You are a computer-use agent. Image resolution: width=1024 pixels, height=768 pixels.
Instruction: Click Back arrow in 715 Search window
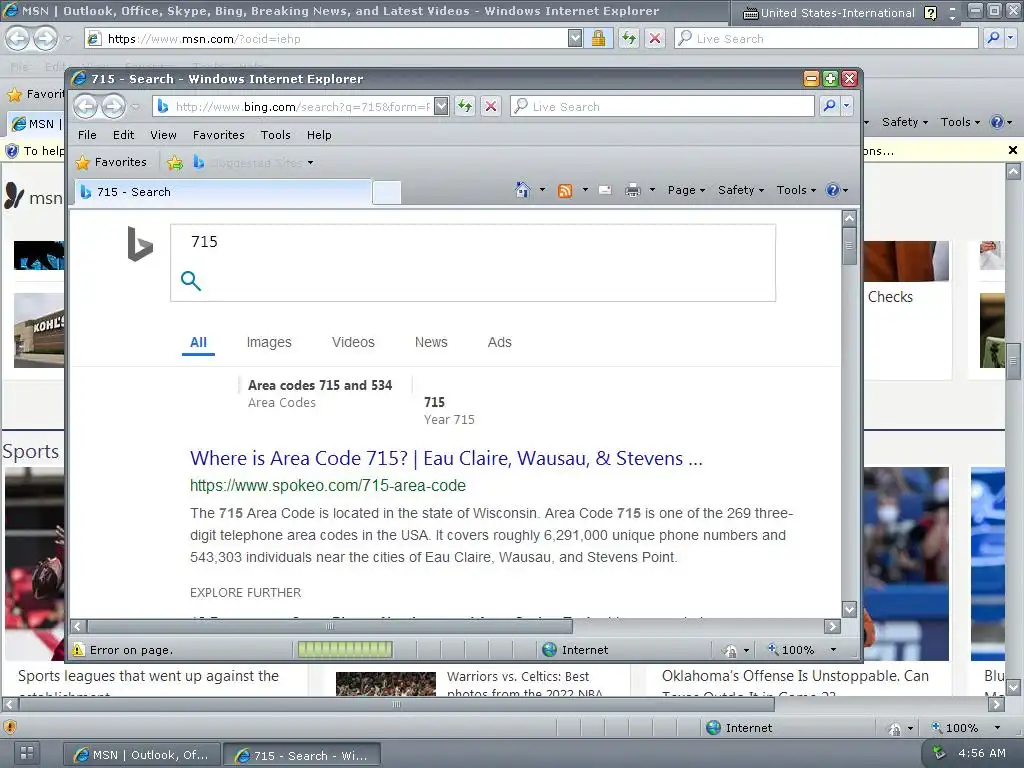pyautogui.click(x=86, y=106)
